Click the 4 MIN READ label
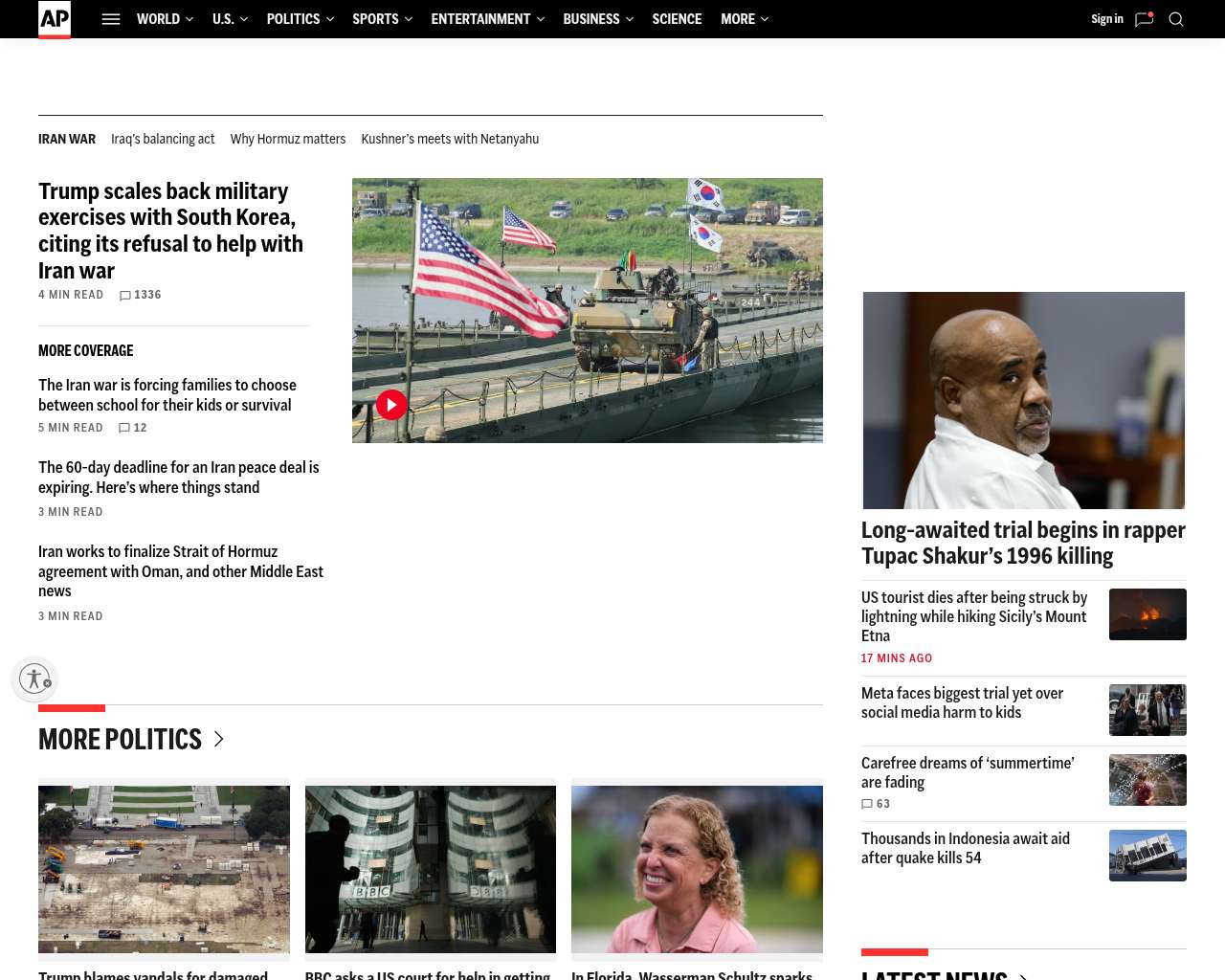The width and height of the screenshot is (1225, 980). 71,295
